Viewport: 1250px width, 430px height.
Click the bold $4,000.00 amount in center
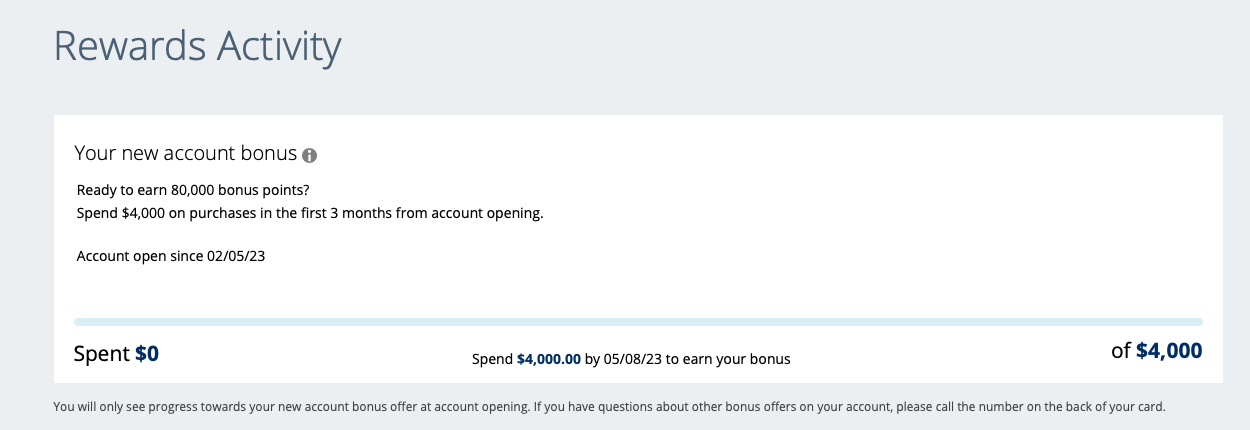click(x=549, y=359)
